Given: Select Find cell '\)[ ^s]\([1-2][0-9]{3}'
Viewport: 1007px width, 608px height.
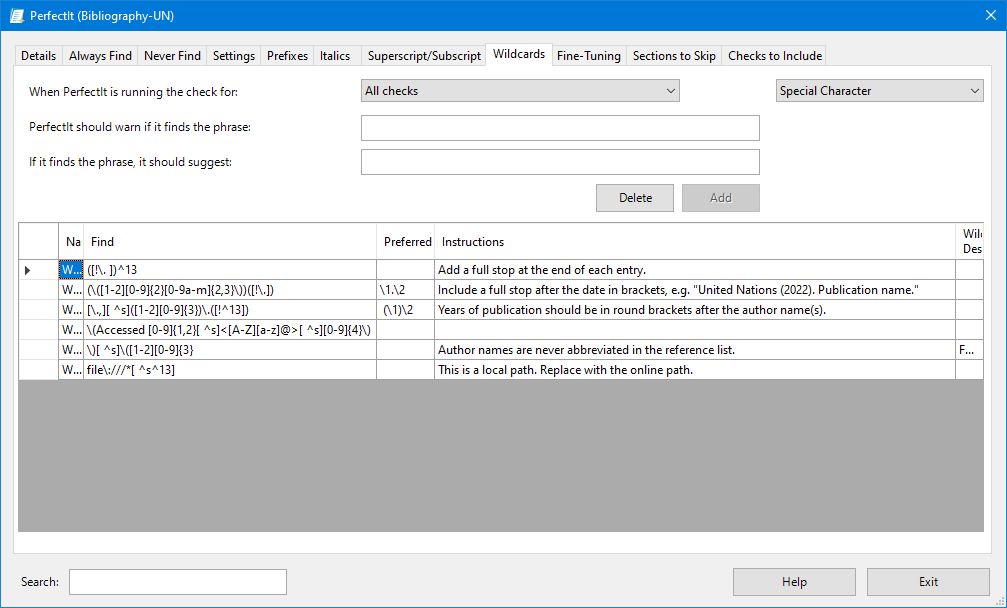Looking at the screenshot, I should pos(230,349).
